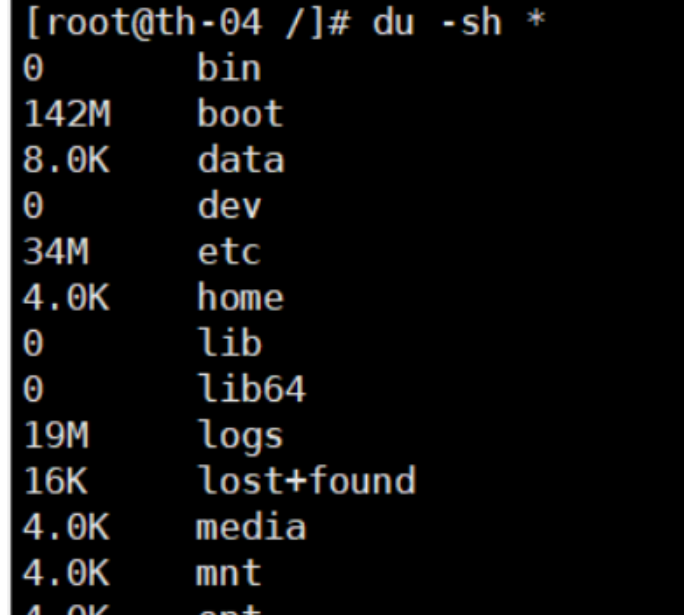Screen dimensions: 689x616
Task: Select the 'dev' directory entry
Action: [x=229, y=206]
